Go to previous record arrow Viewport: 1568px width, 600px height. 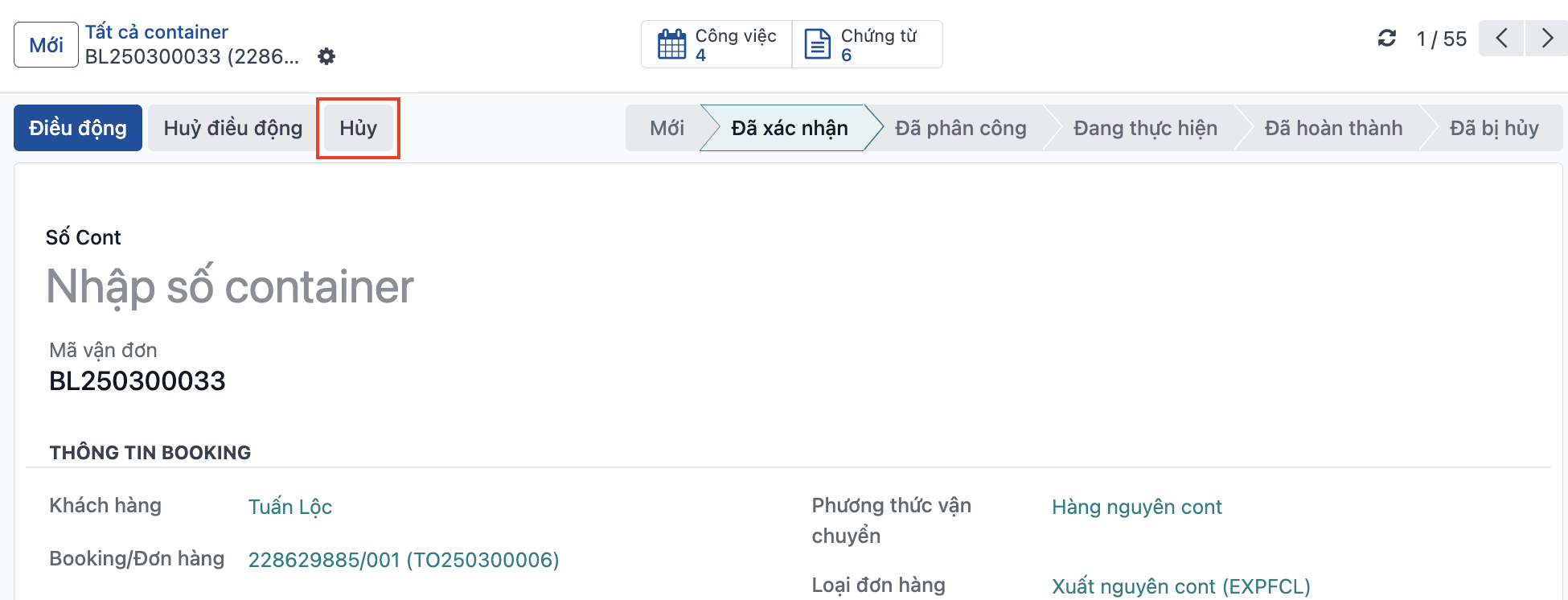tap(1501, 38)
